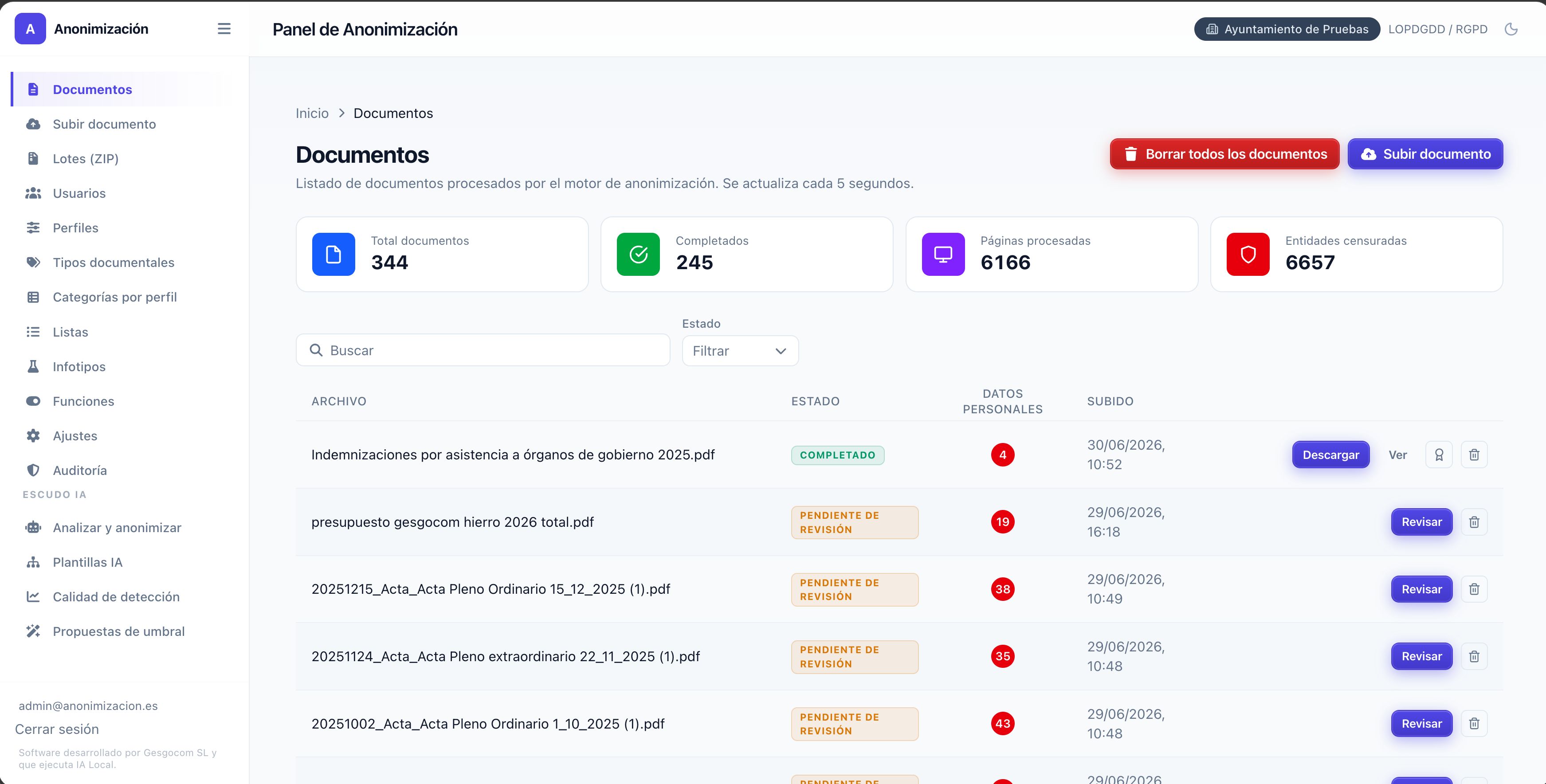1546x784 pixels.
Task: Click the toggle icon beside Funciones
Action: [x=33, y=401]
